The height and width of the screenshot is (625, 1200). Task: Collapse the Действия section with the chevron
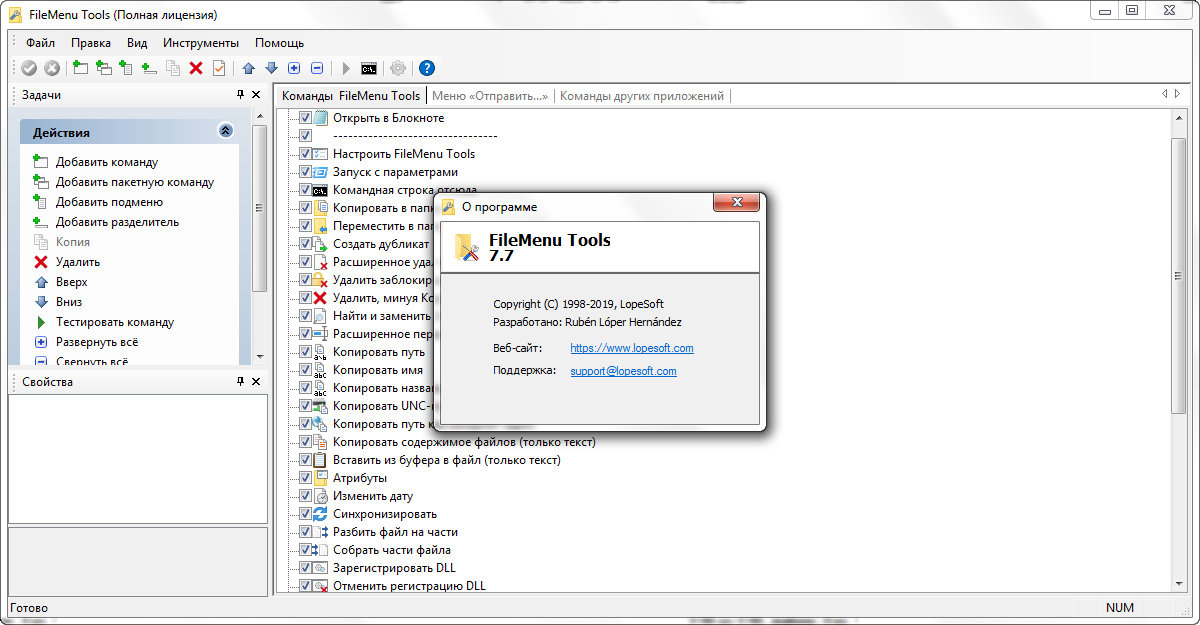coord(225,131)
